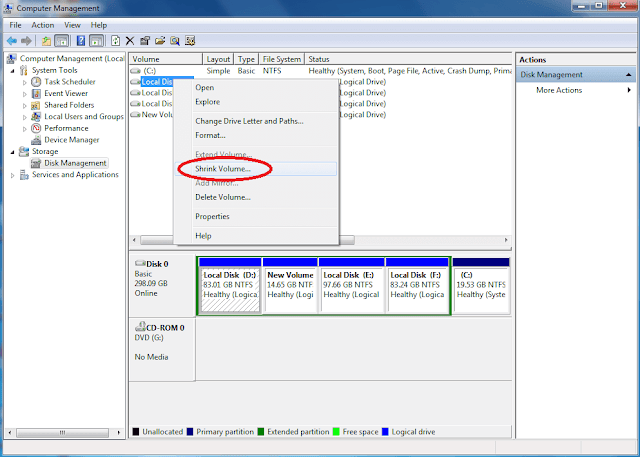Open the File menu
This screenshot has width=640, height=457.
point(16,25)
